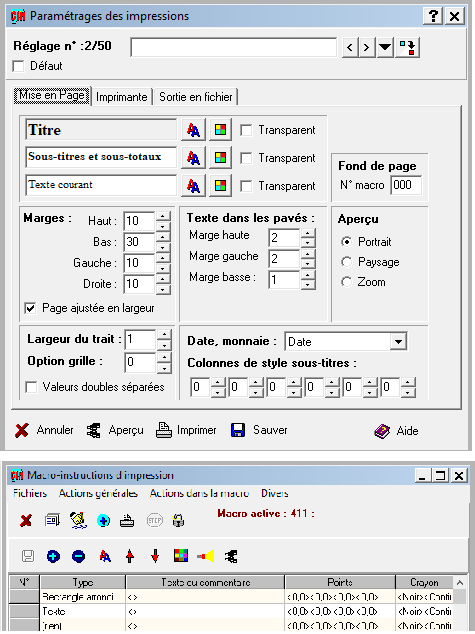Click the red X delete icon in macro toolbar
The height and width of the screenshot is (634, 475).
[x=26, y=520]
